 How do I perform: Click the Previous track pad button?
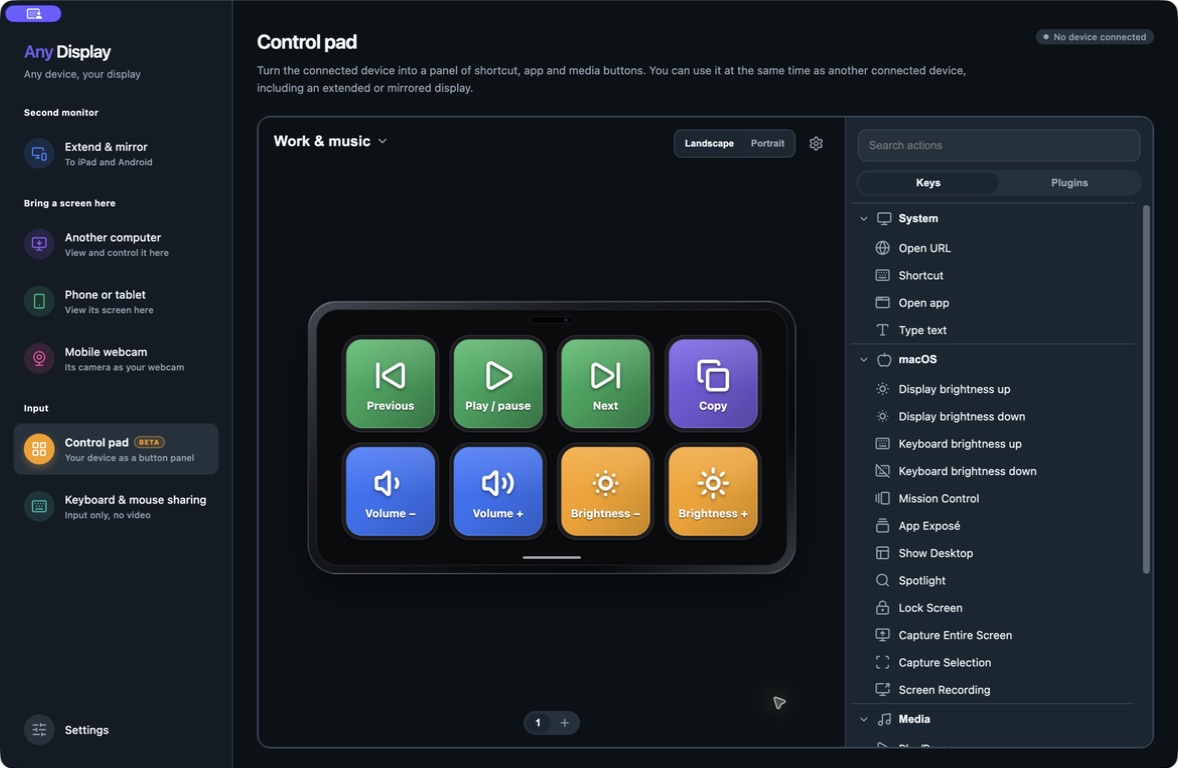click(390, 383)
